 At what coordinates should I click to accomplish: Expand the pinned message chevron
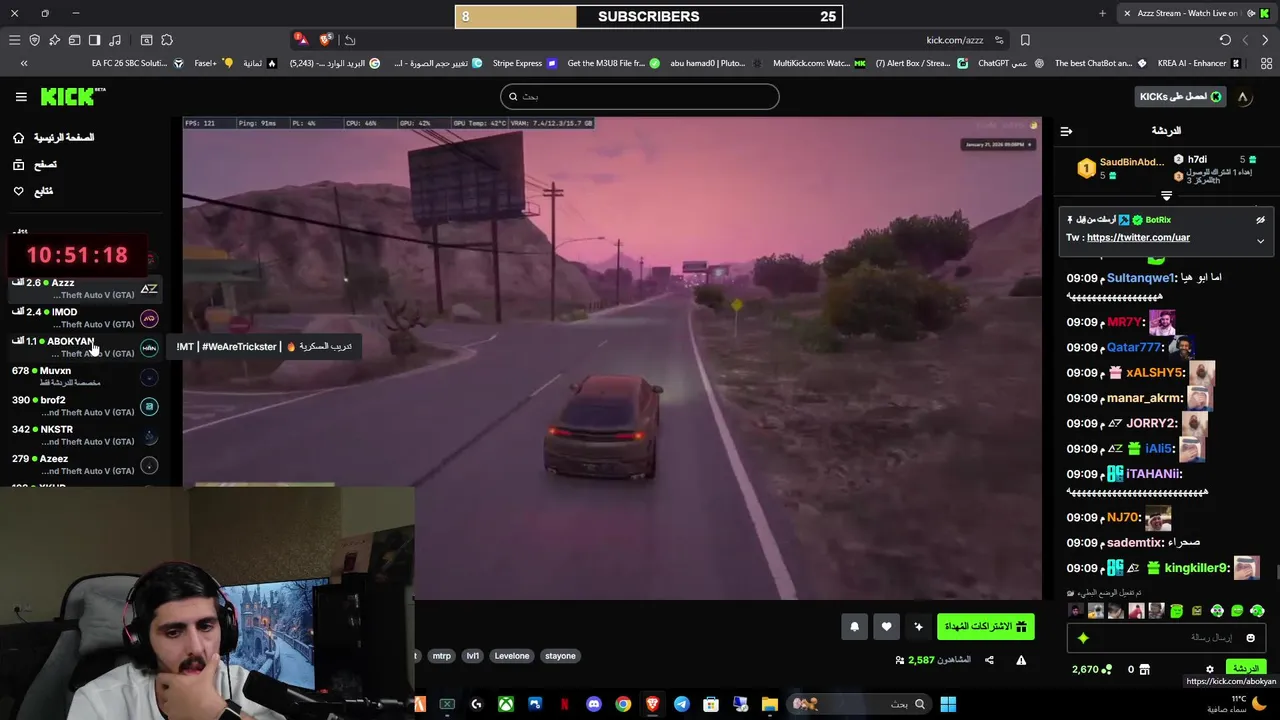1260,241
